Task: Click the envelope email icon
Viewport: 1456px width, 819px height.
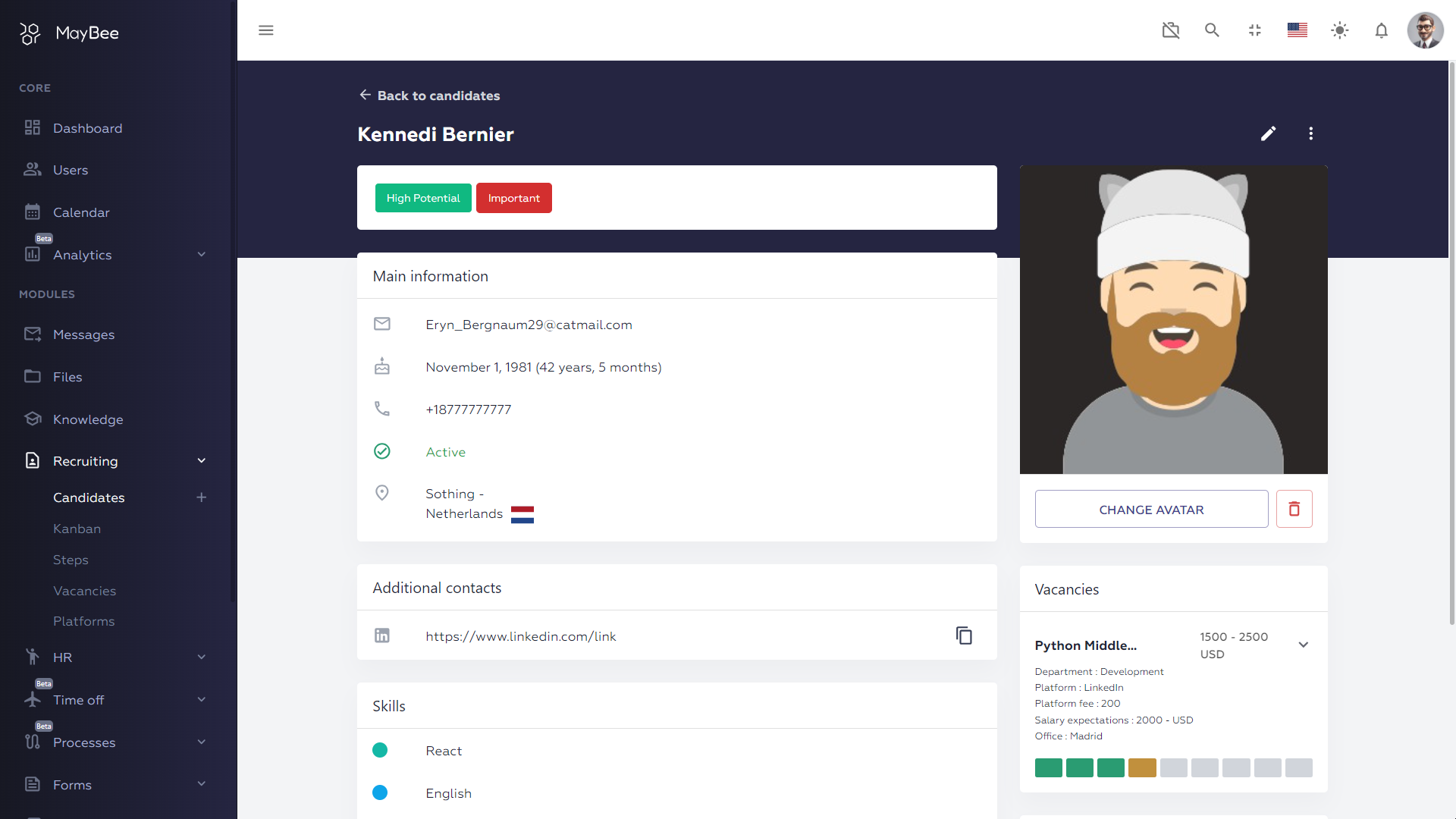Action: pyautogui.click(x=382, y=324)
